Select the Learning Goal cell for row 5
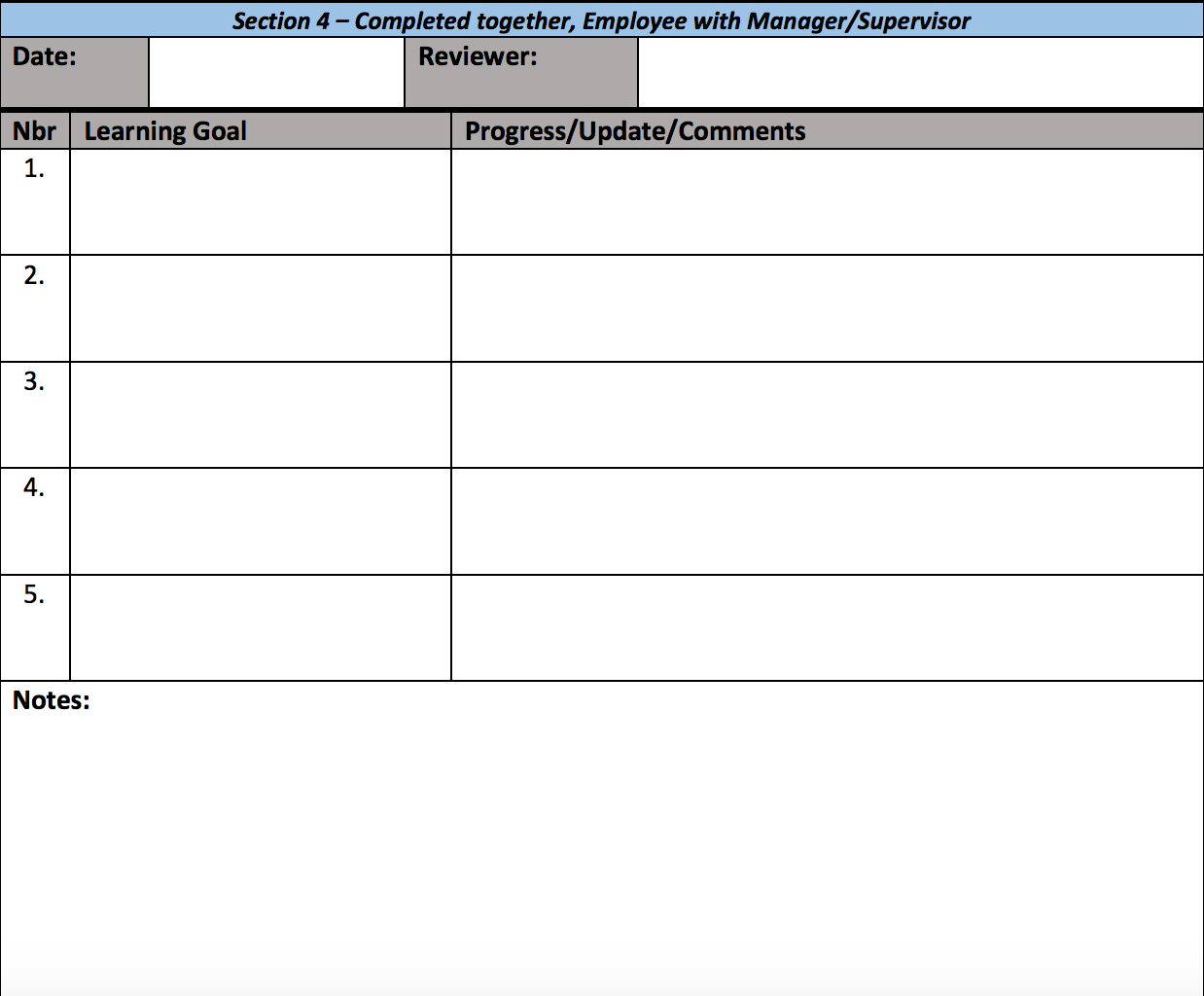Image resolution: width=1204 pixels, height=996 pixels. click(261, 628)
